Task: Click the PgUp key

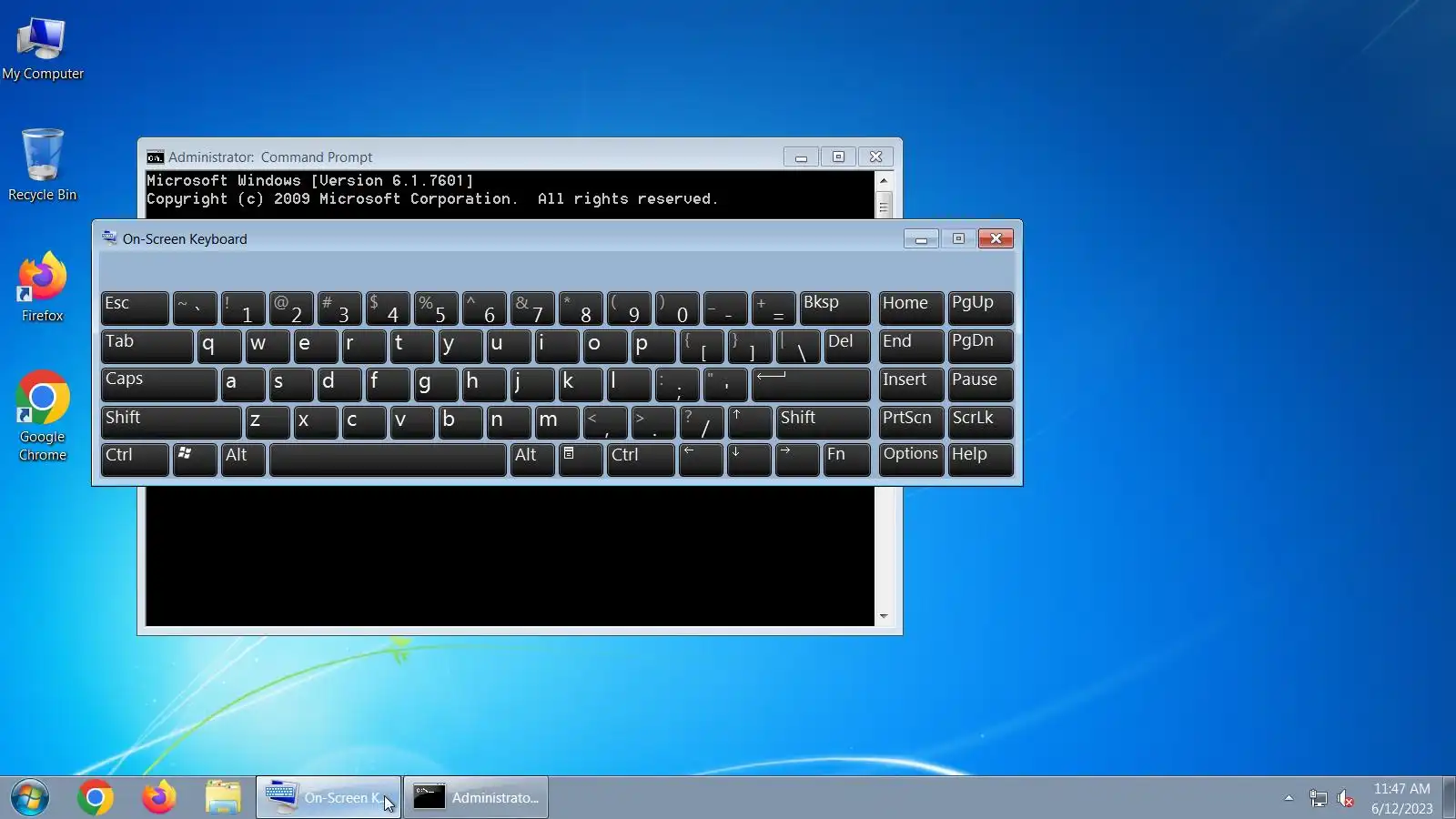Action: [981, 308]
